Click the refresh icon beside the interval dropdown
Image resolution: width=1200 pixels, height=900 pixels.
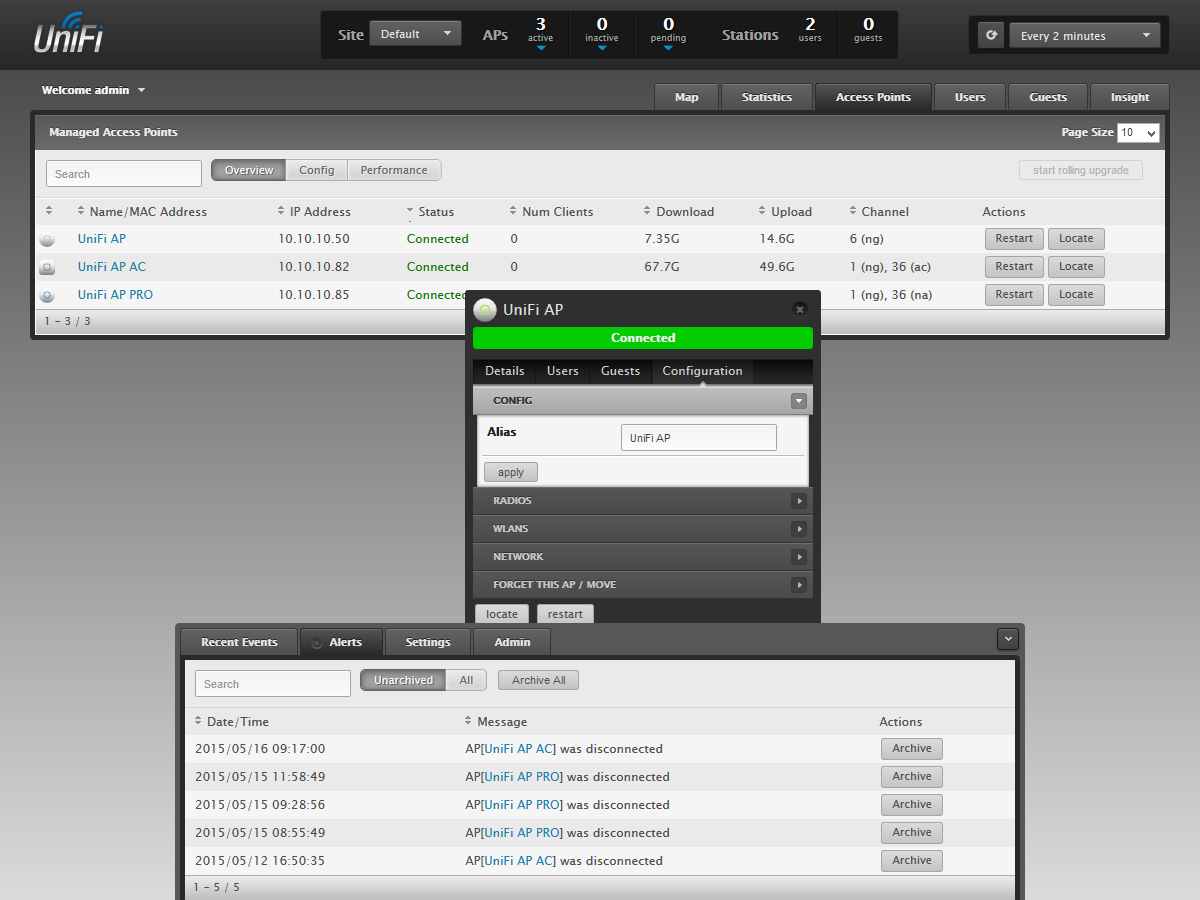click(x=991, y=35)
